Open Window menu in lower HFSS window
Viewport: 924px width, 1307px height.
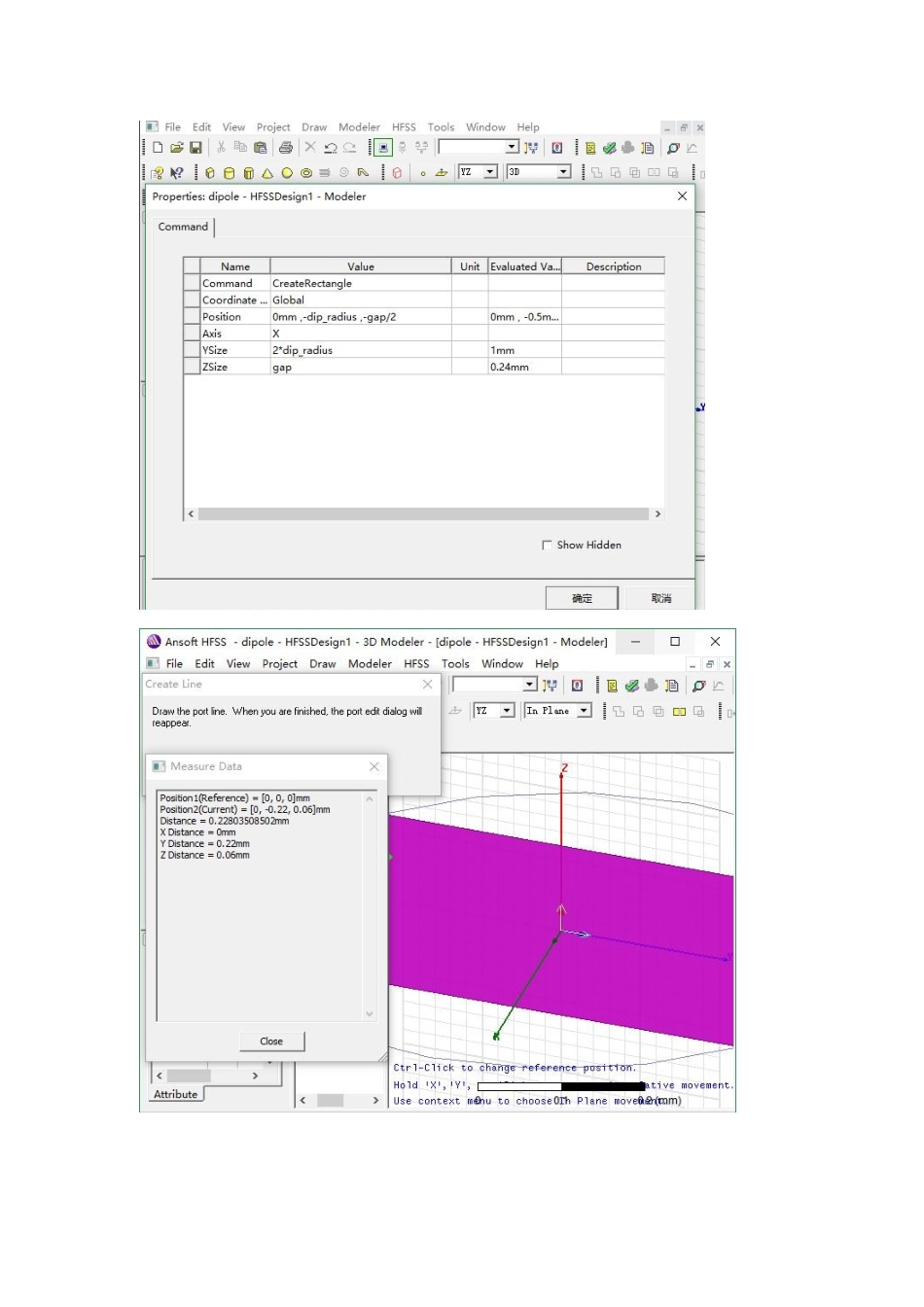pyautogui.click(x=502, y=664)
